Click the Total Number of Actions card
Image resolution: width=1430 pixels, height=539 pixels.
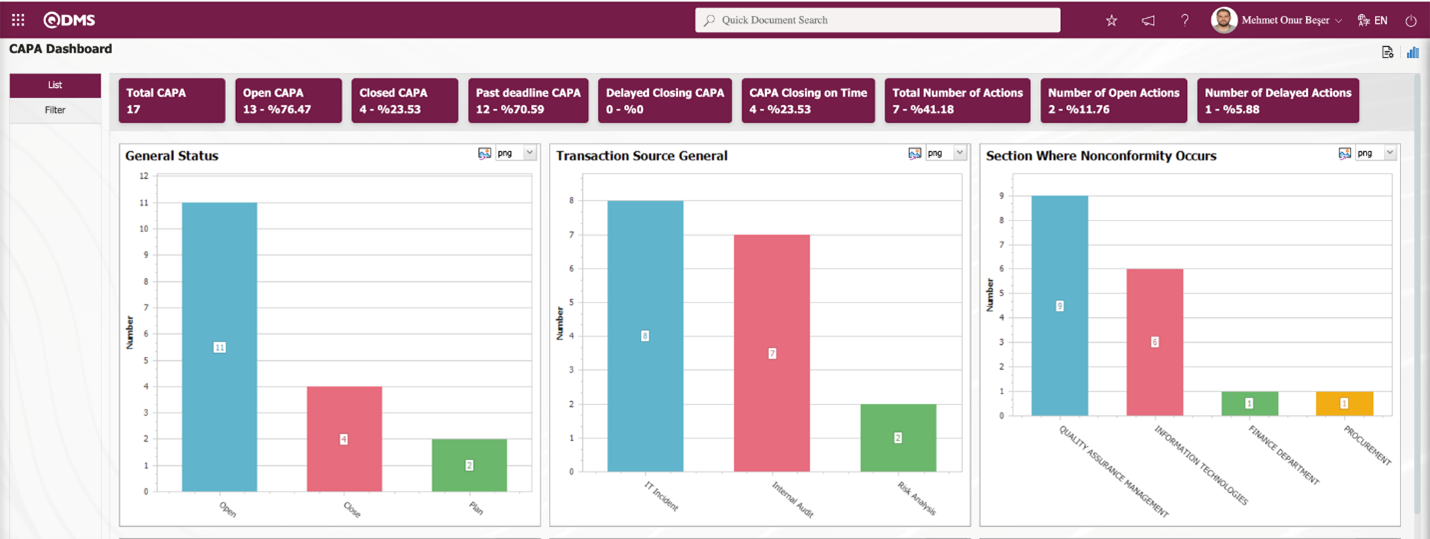tap(958, 101)
